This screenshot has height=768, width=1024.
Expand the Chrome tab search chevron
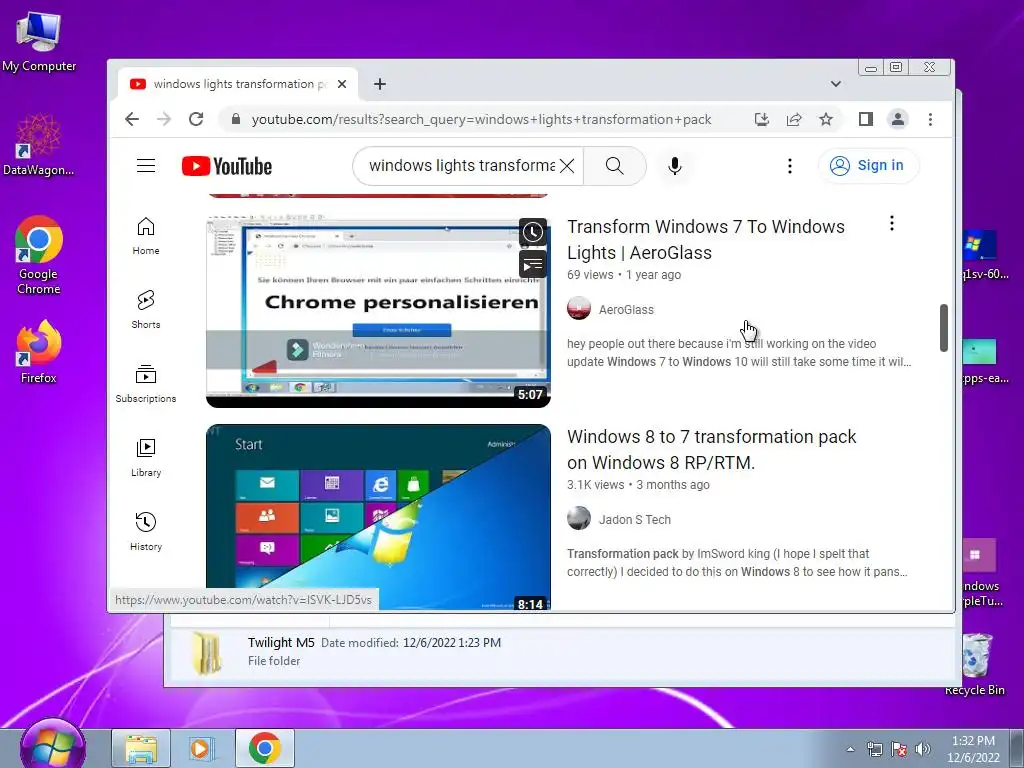pyautogui.click(x=836, y=84)
